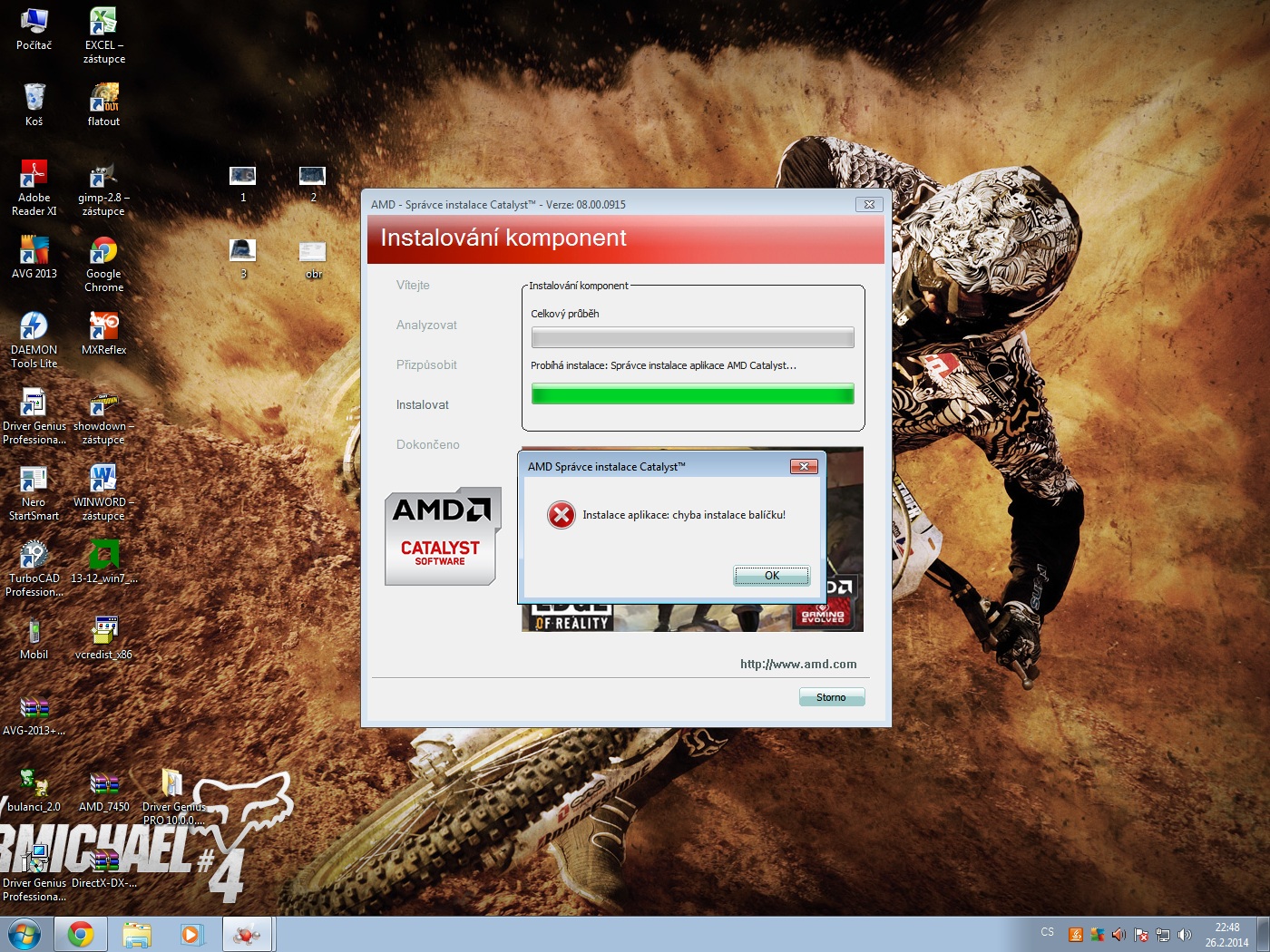1270x952 pixels.
Task: Select the 13-12_win7 installer icon
Action: [x=103, y=562]
